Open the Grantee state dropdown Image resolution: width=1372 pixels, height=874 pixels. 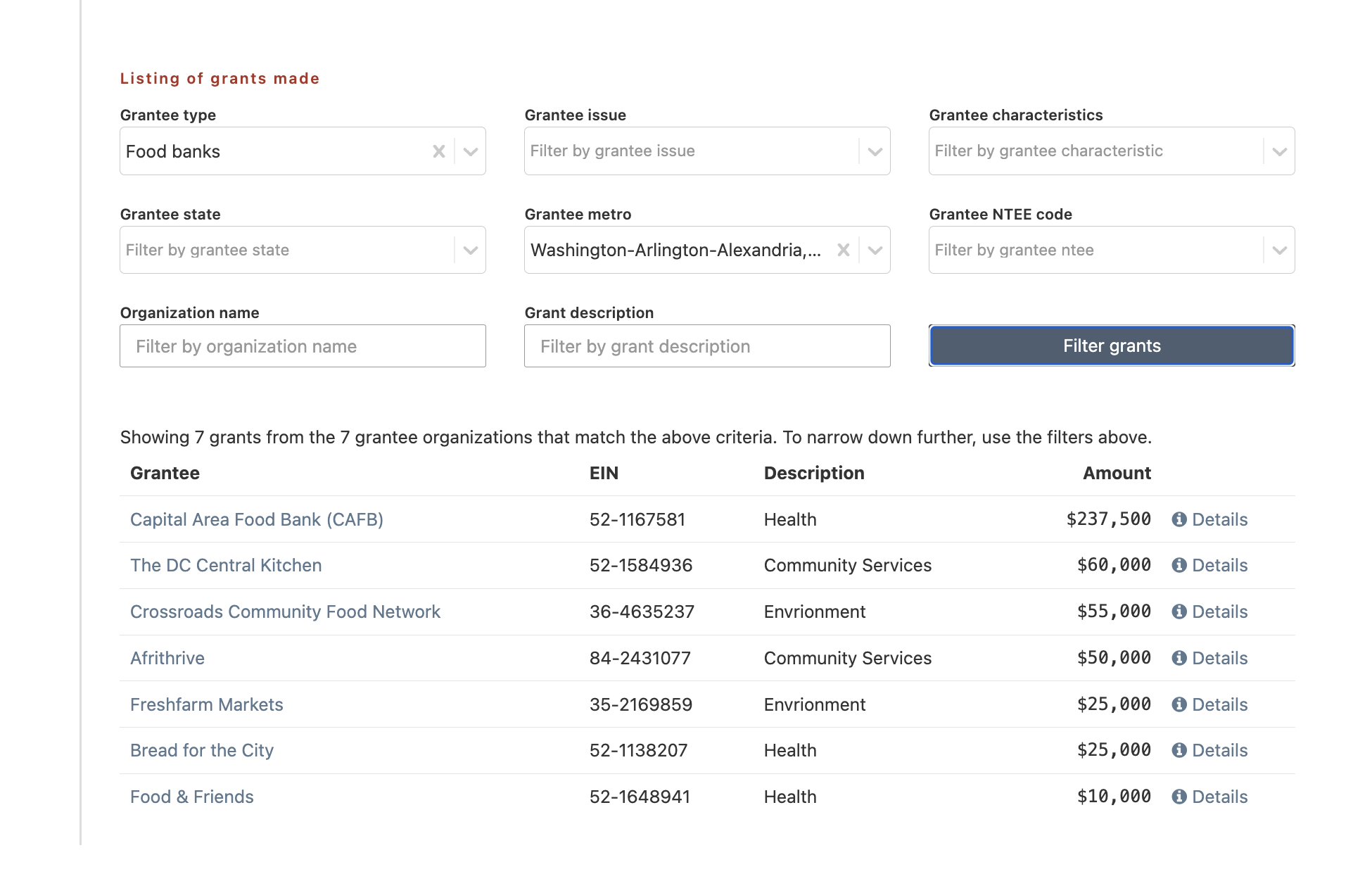pos(471,250)
